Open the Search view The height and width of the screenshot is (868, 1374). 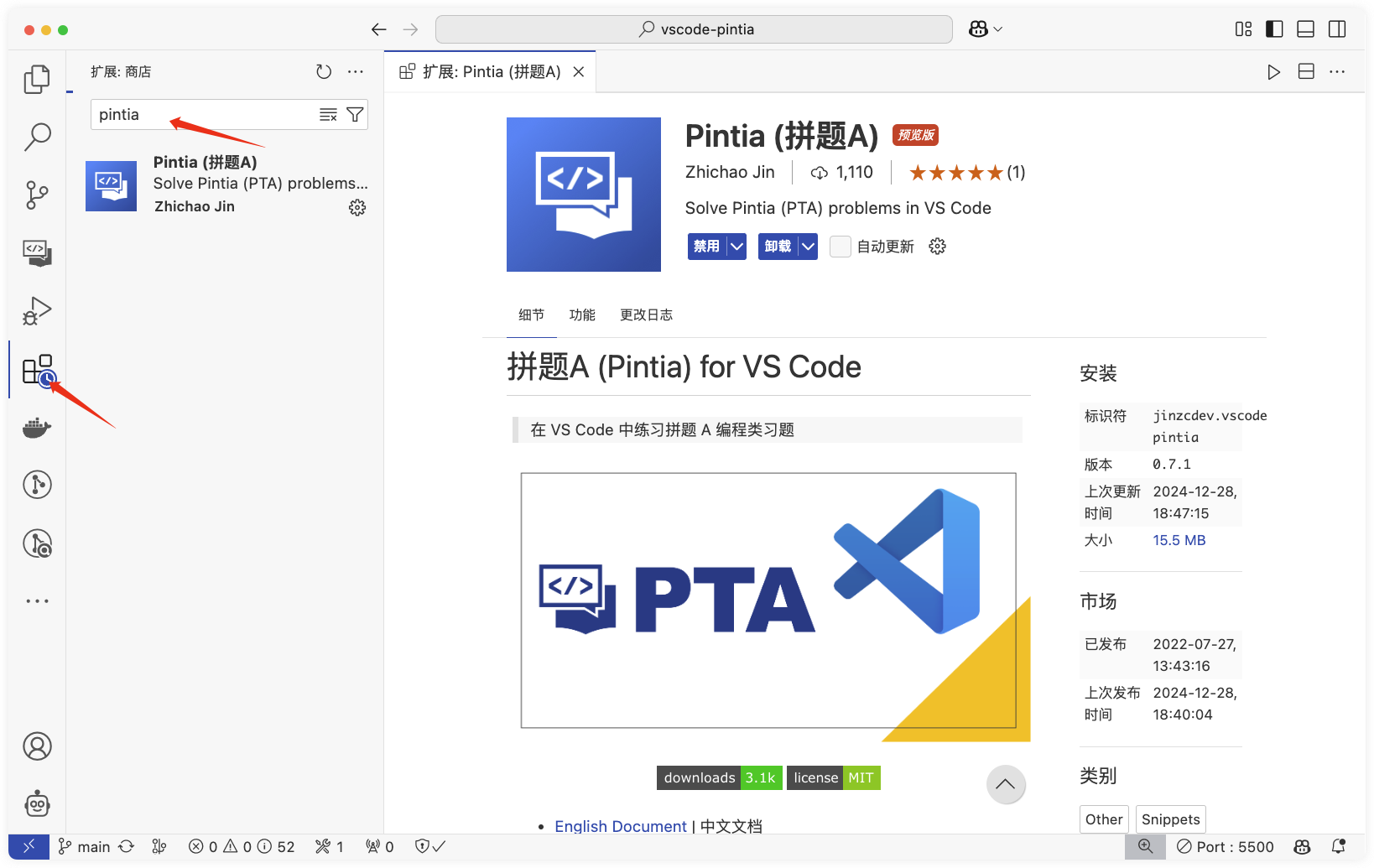(37, 136)
